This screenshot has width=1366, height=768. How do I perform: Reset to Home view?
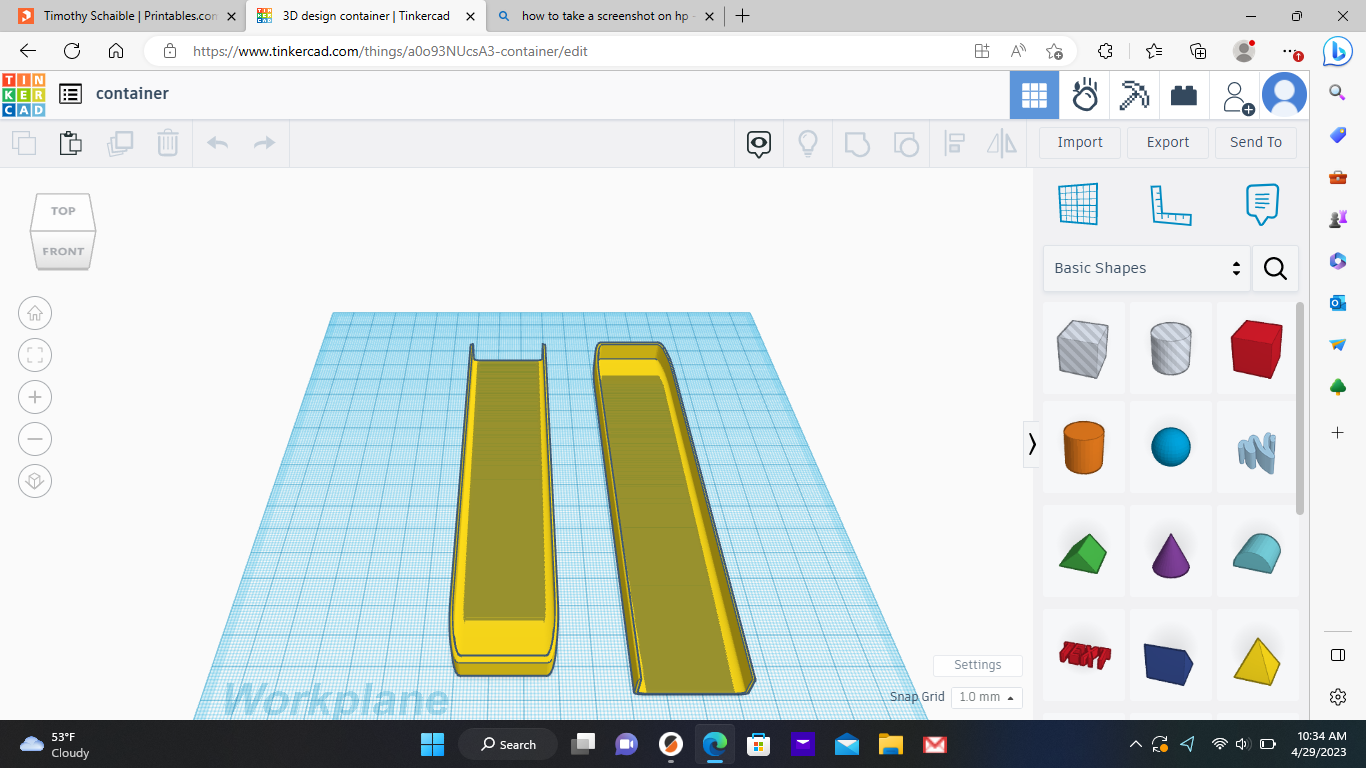click(35, 313)
